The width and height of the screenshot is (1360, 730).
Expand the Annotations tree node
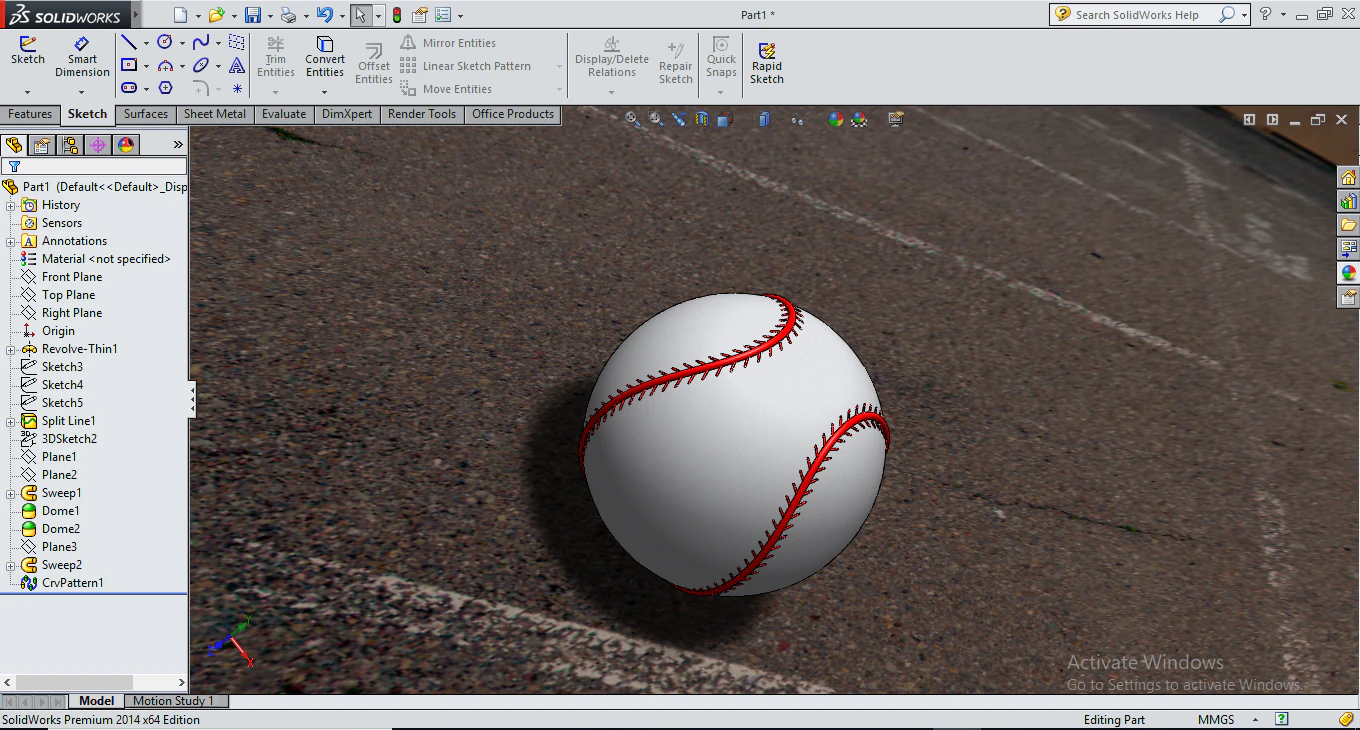coord(11,241)
